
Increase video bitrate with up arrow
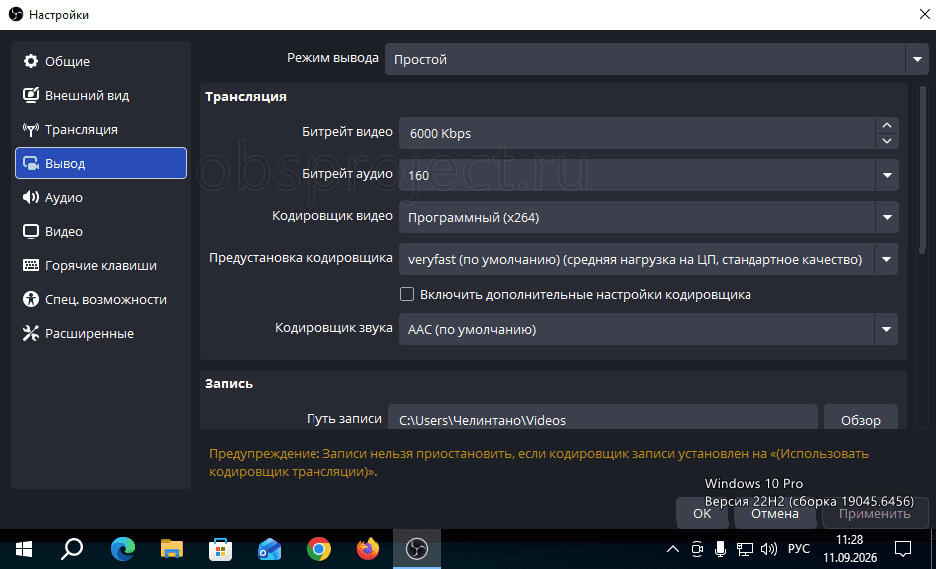click(887, 125)
